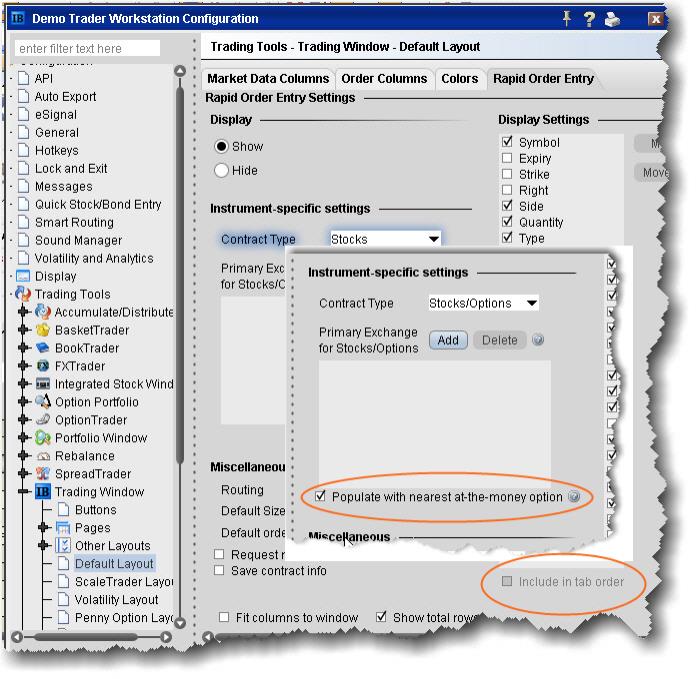
Task: Expand the BasketTrader tree node
Action: pos(24,330)
